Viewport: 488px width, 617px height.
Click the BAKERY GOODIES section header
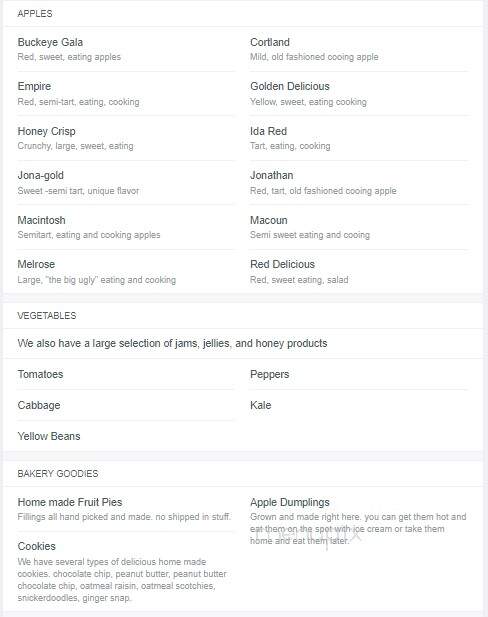pos(58,473)
